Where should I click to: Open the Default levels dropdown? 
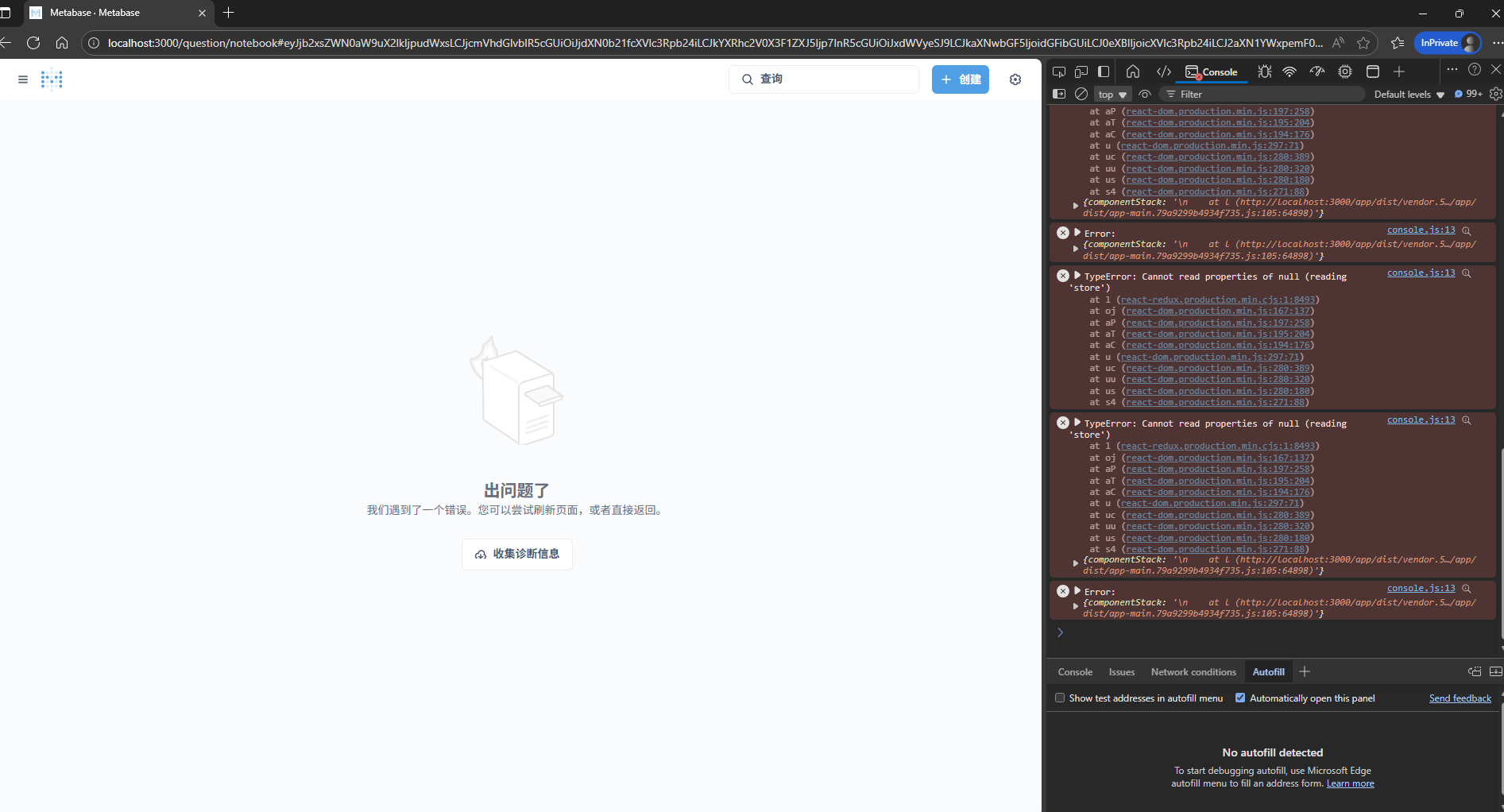tap(1409, 95)
